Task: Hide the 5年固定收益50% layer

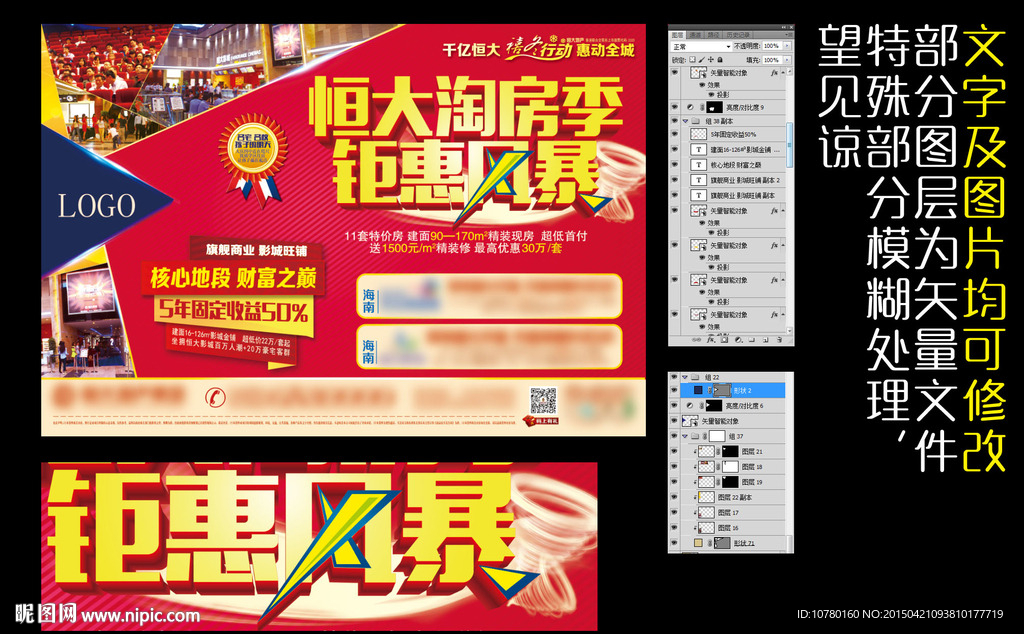Action: pyautogui.click(x=675, y=134)
